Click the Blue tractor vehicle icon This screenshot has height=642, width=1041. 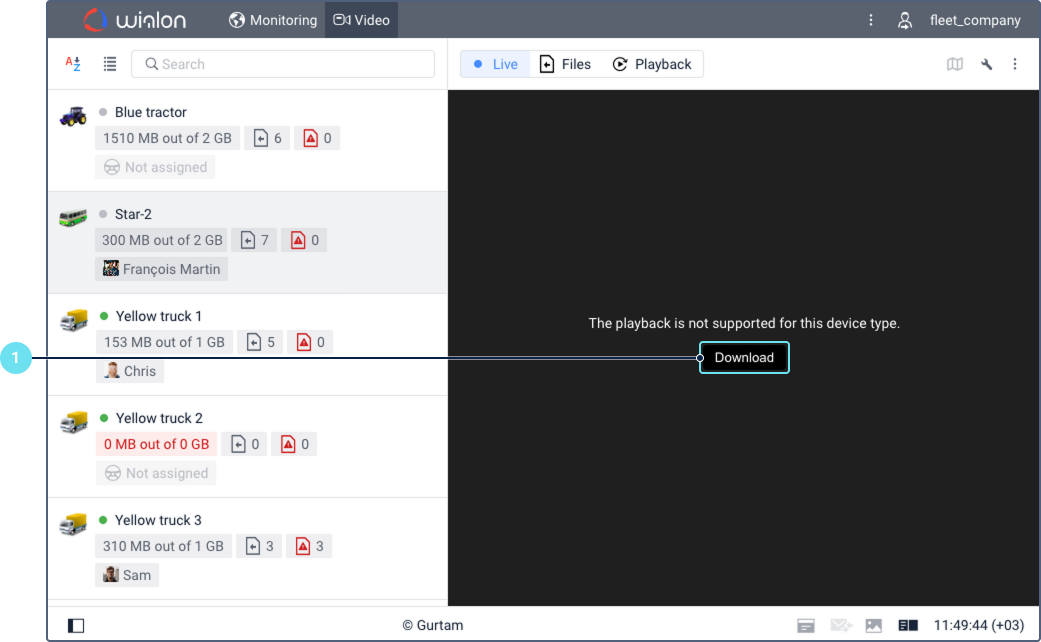[x=73, y=116]
